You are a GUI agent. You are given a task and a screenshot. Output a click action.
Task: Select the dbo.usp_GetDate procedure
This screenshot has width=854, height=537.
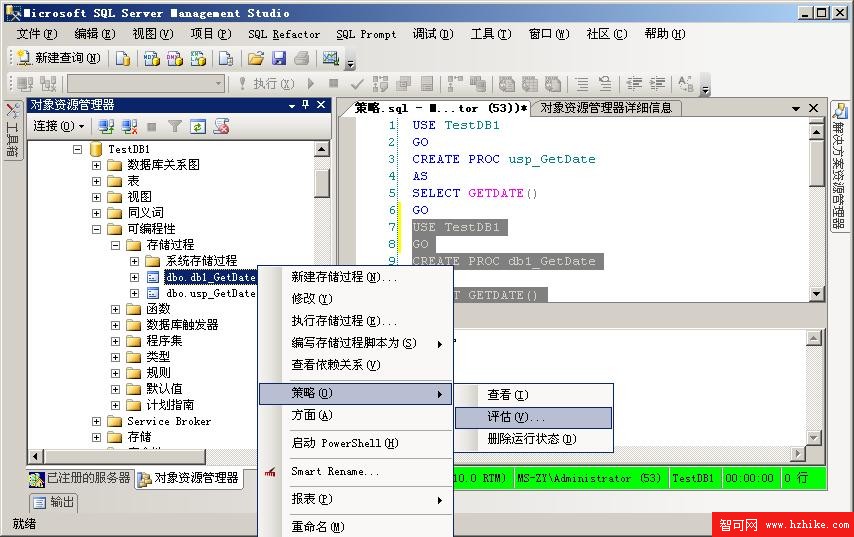pyautogui.click(x=210, y=293)
